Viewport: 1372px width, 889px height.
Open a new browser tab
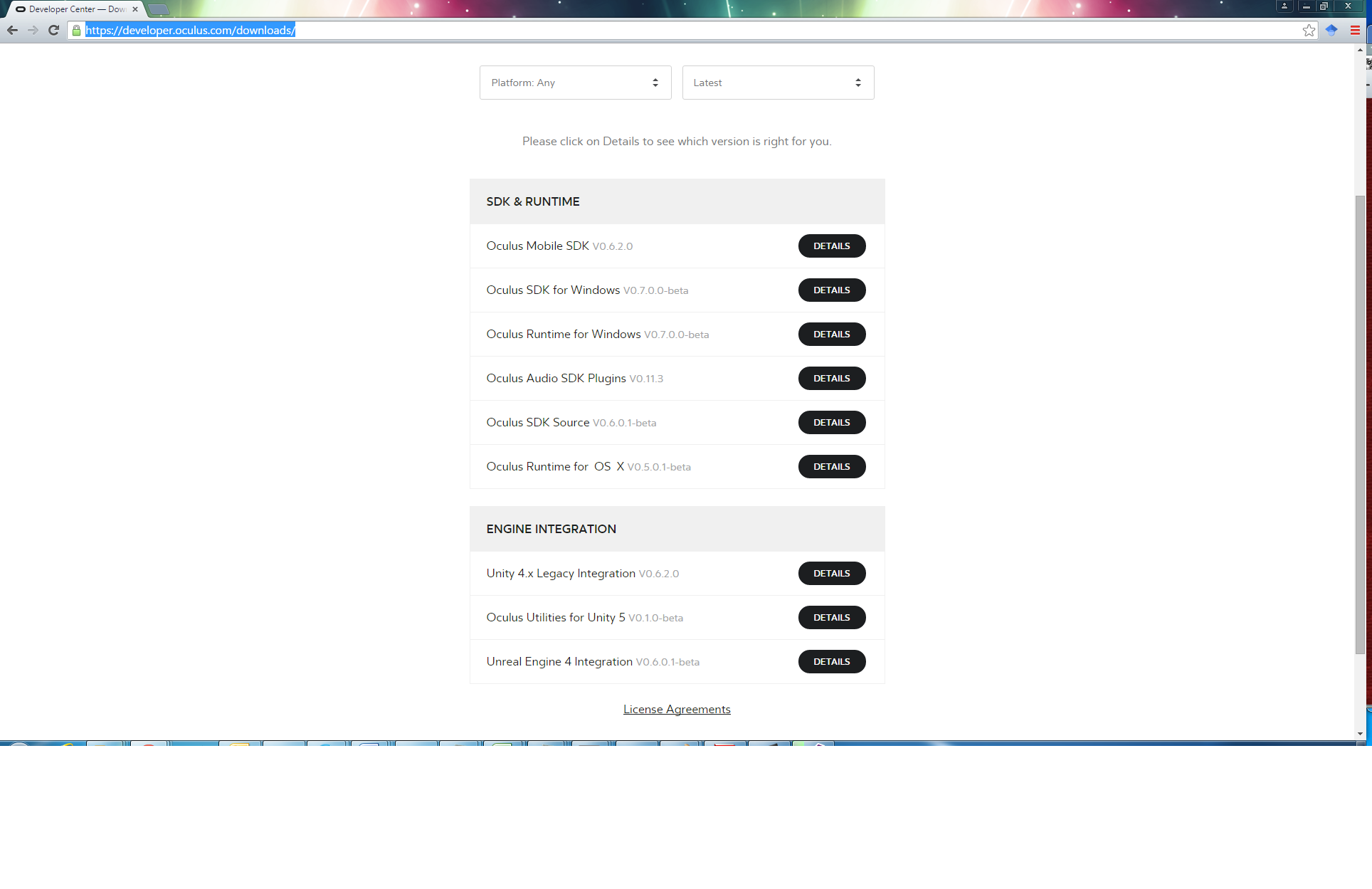[159, 9]
